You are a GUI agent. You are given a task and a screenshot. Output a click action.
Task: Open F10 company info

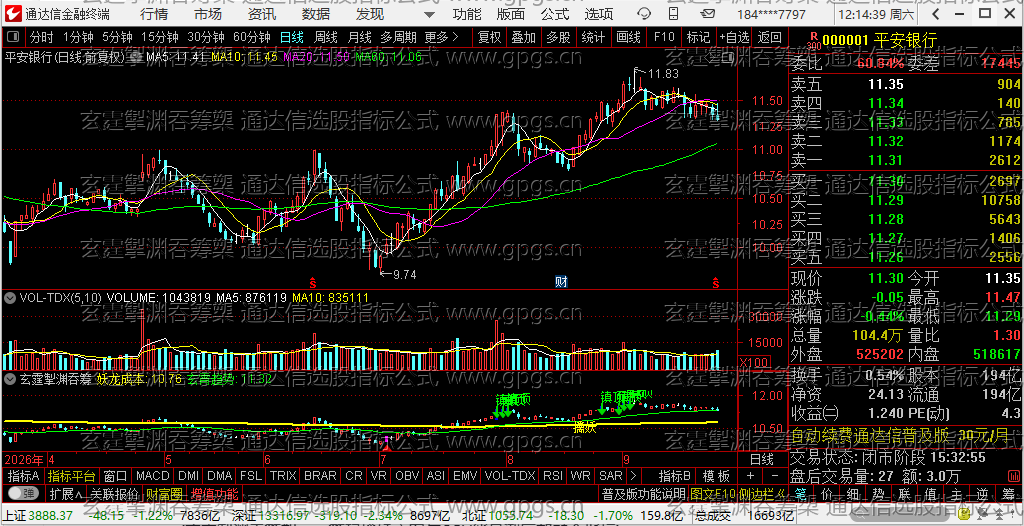[x=664, y=37]
